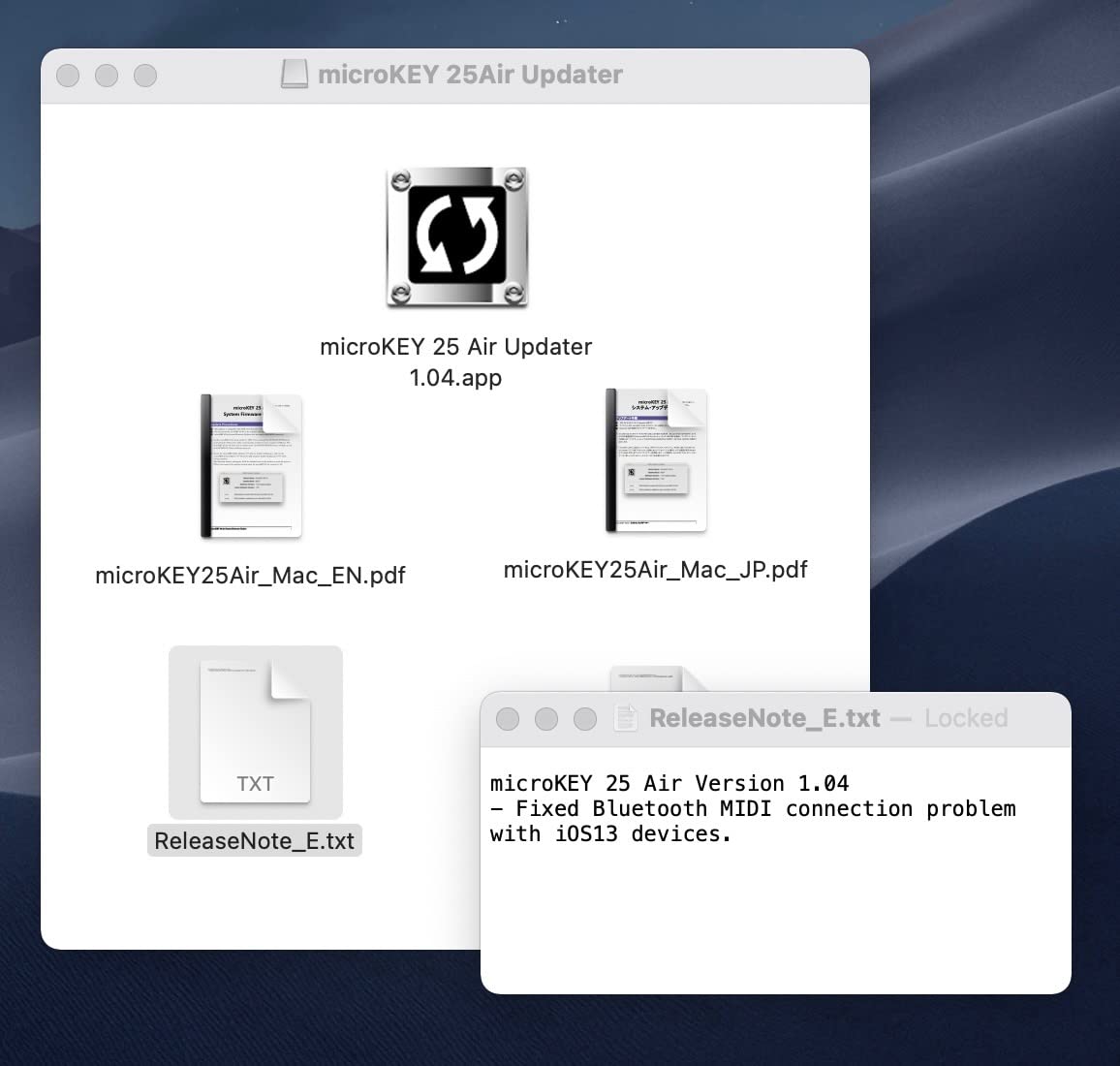Click the text "with iOS13 devices."

(610, 833)
